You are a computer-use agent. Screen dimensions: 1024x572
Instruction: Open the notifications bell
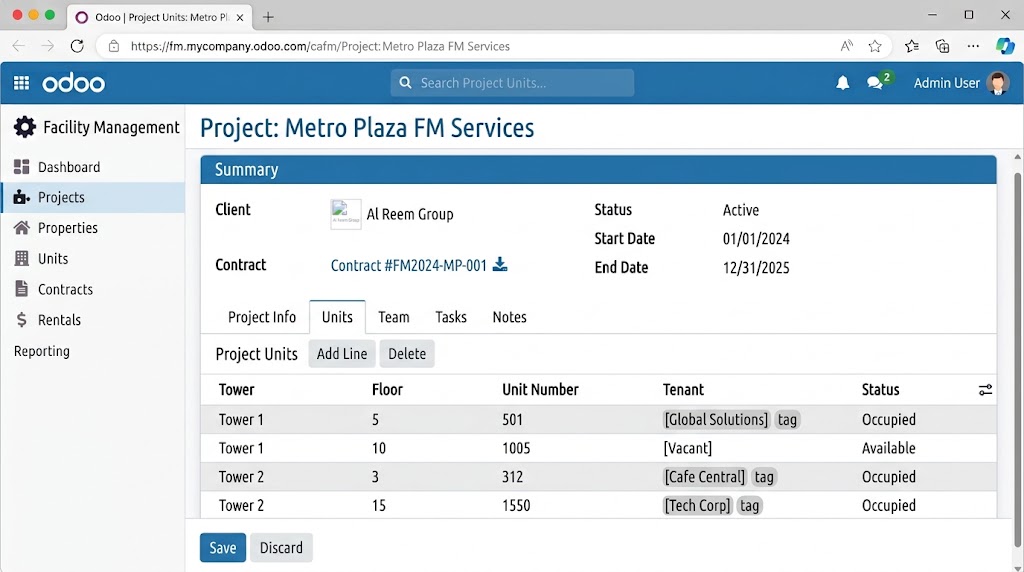click(x=842, y=83)
